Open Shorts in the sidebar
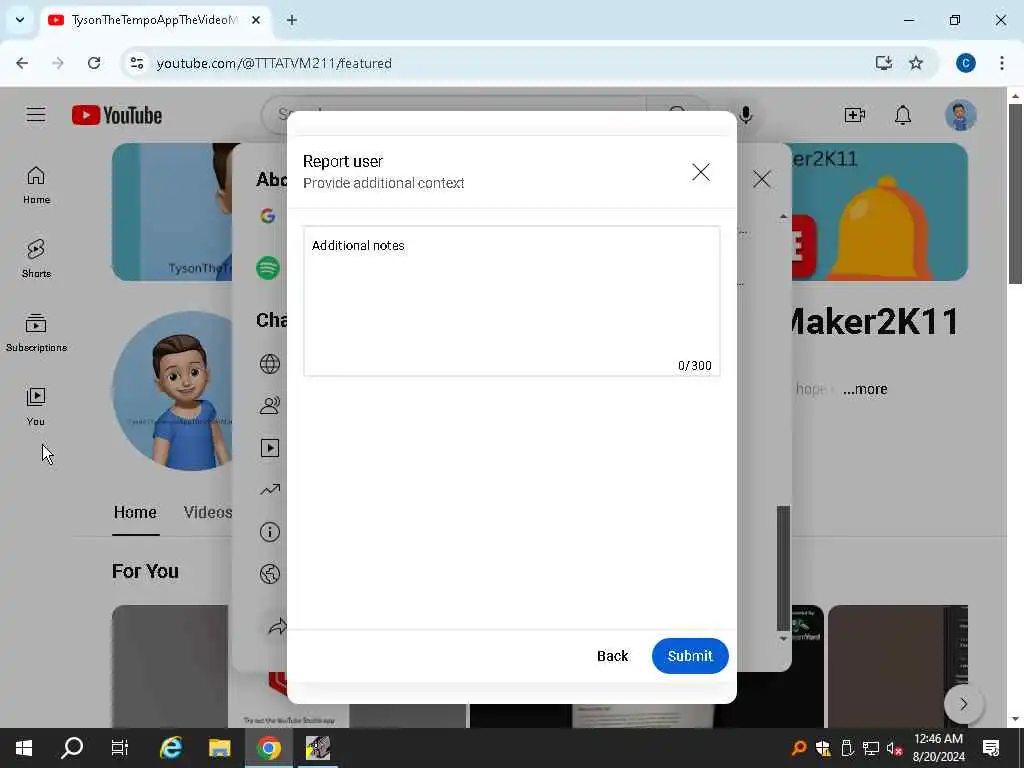Screen dimensions: 1024x768 [37, 259]
